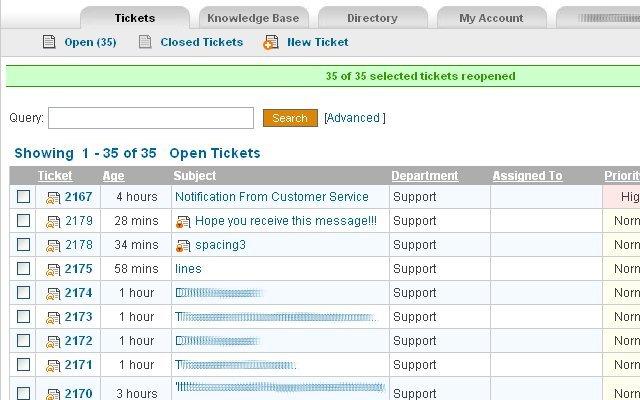This screenshot has height=400, width=640.
Task: Check the box for ticket 2167
Action: coord(23,197)
